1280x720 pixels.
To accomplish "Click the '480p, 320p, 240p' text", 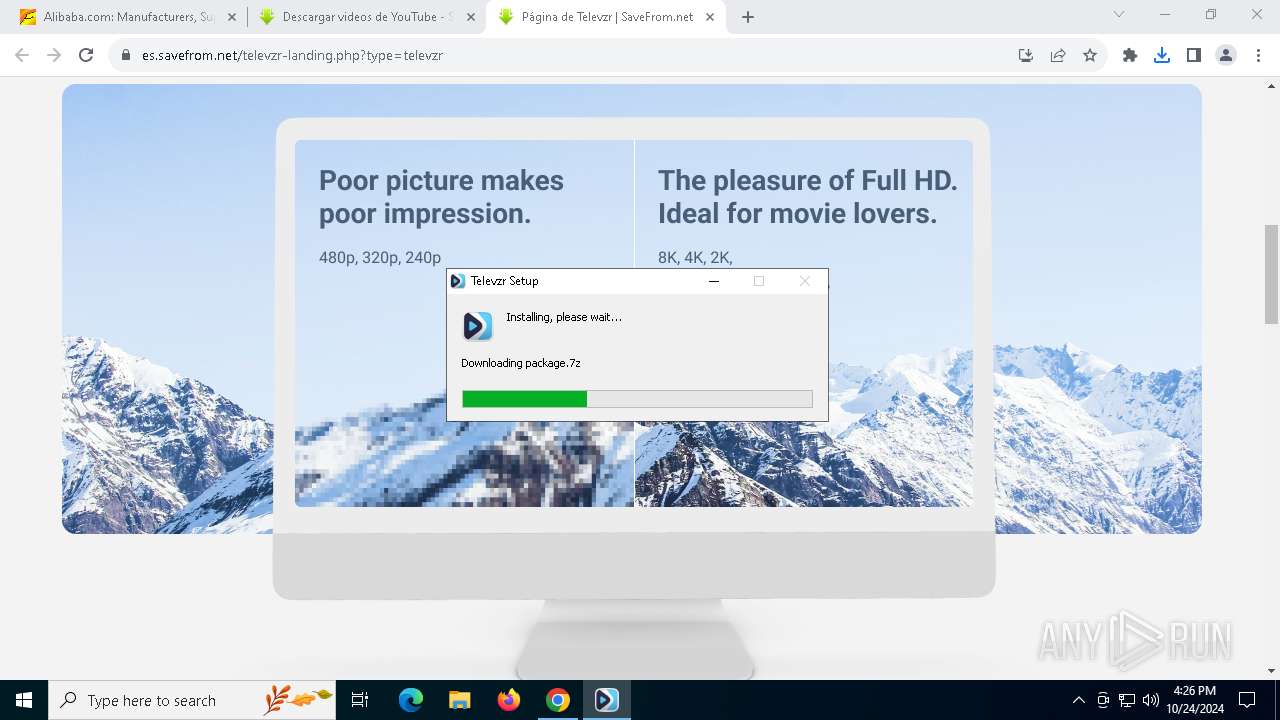I will click(380, 257).
